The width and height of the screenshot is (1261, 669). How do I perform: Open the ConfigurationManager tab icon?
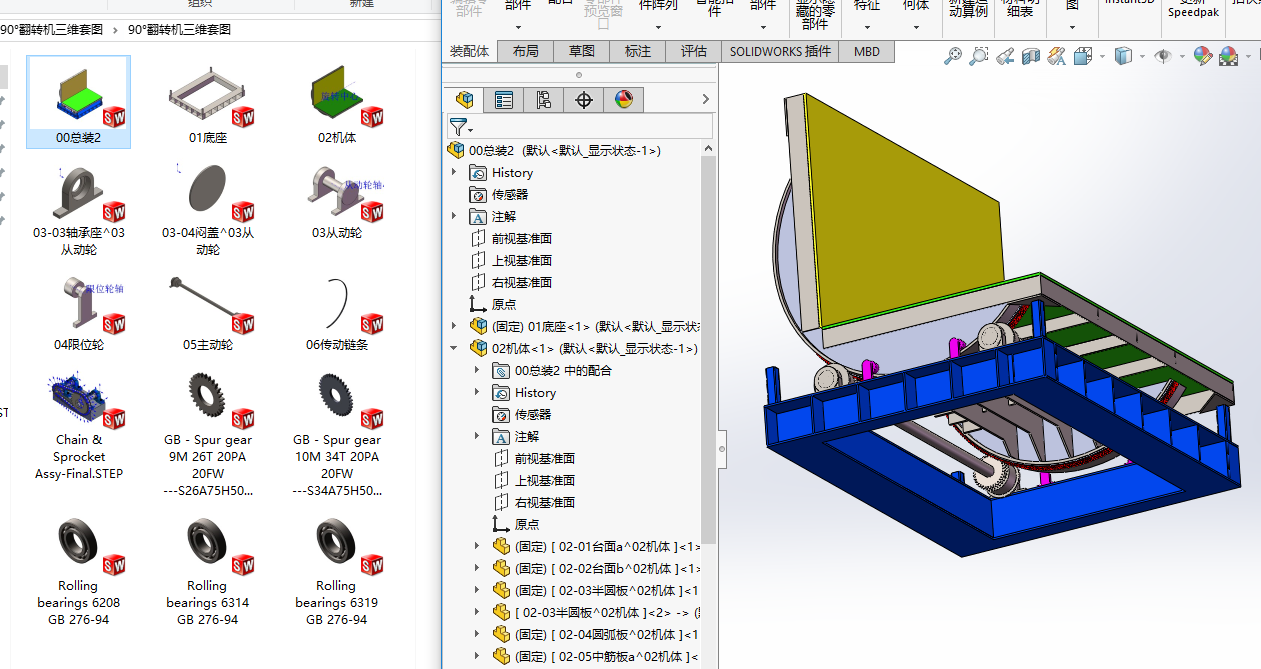pyautogui.click(x=544, y=100)
